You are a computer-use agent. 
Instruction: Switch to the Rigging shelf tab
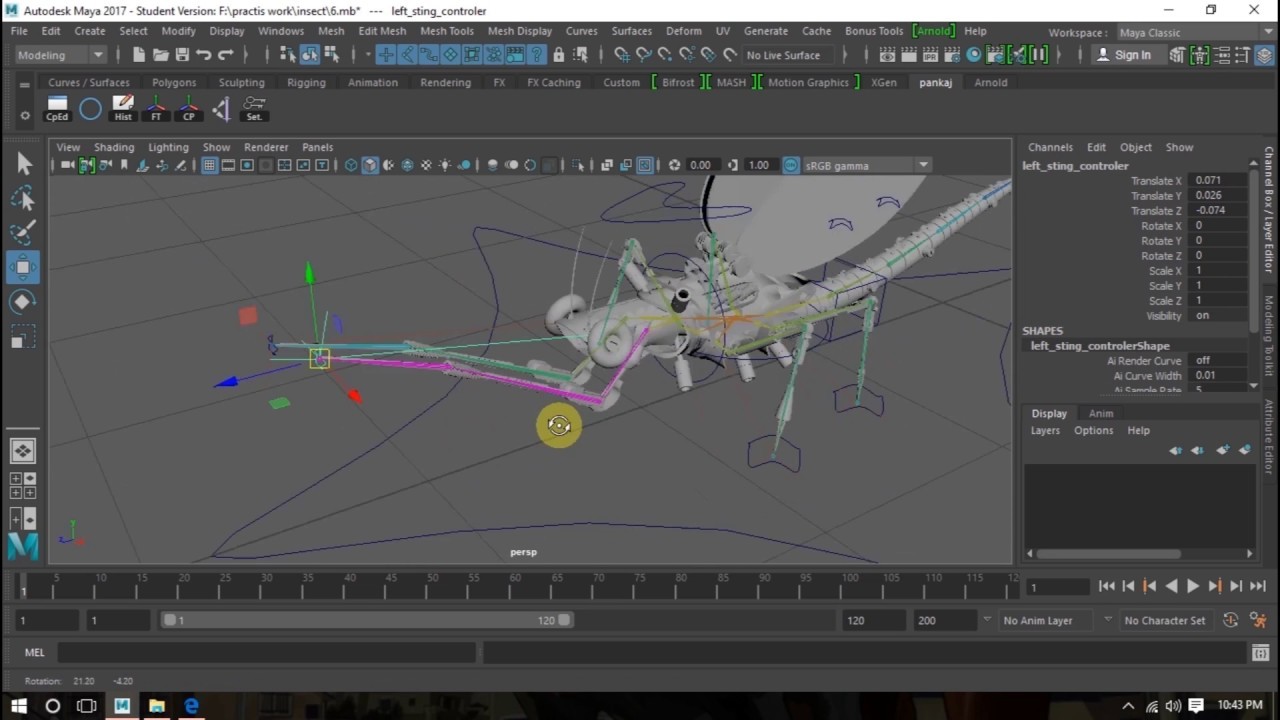tap(306, 82)
